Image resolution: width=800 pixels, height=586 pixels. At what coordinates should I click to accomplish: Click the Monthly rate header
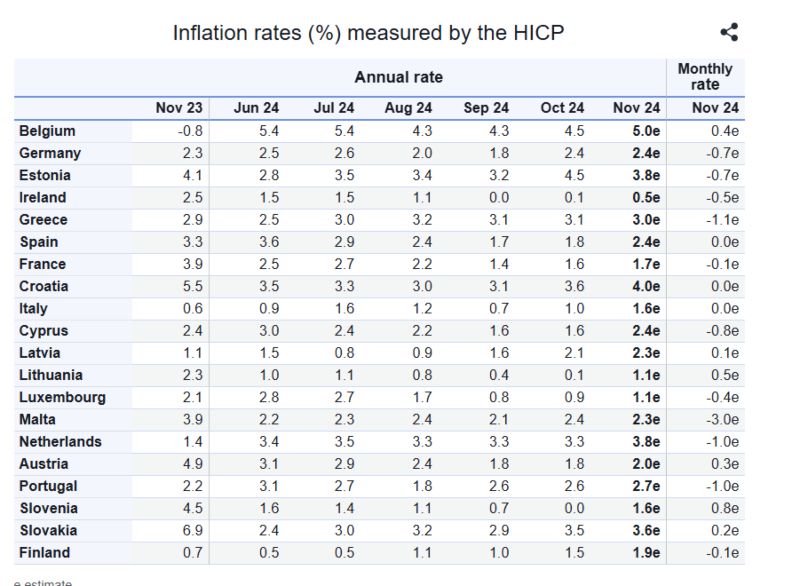(705, 76)
